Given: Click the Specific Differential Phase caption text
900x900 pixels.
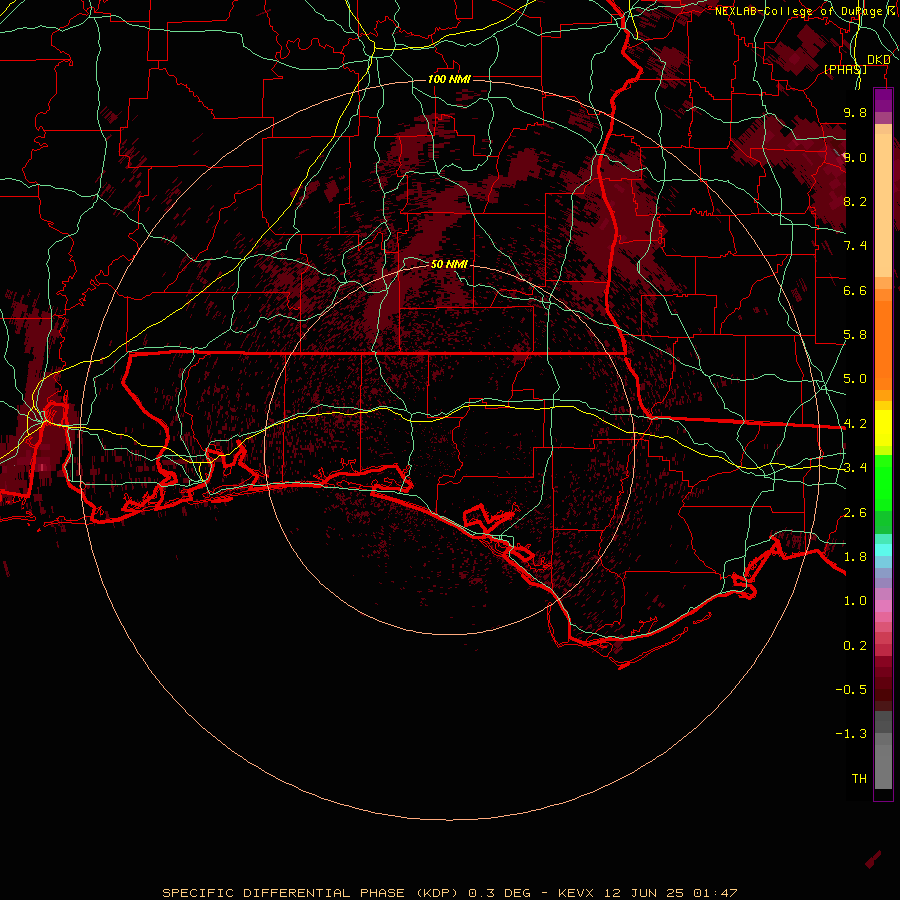Looking at the screenshot, I should click(449, 893).
